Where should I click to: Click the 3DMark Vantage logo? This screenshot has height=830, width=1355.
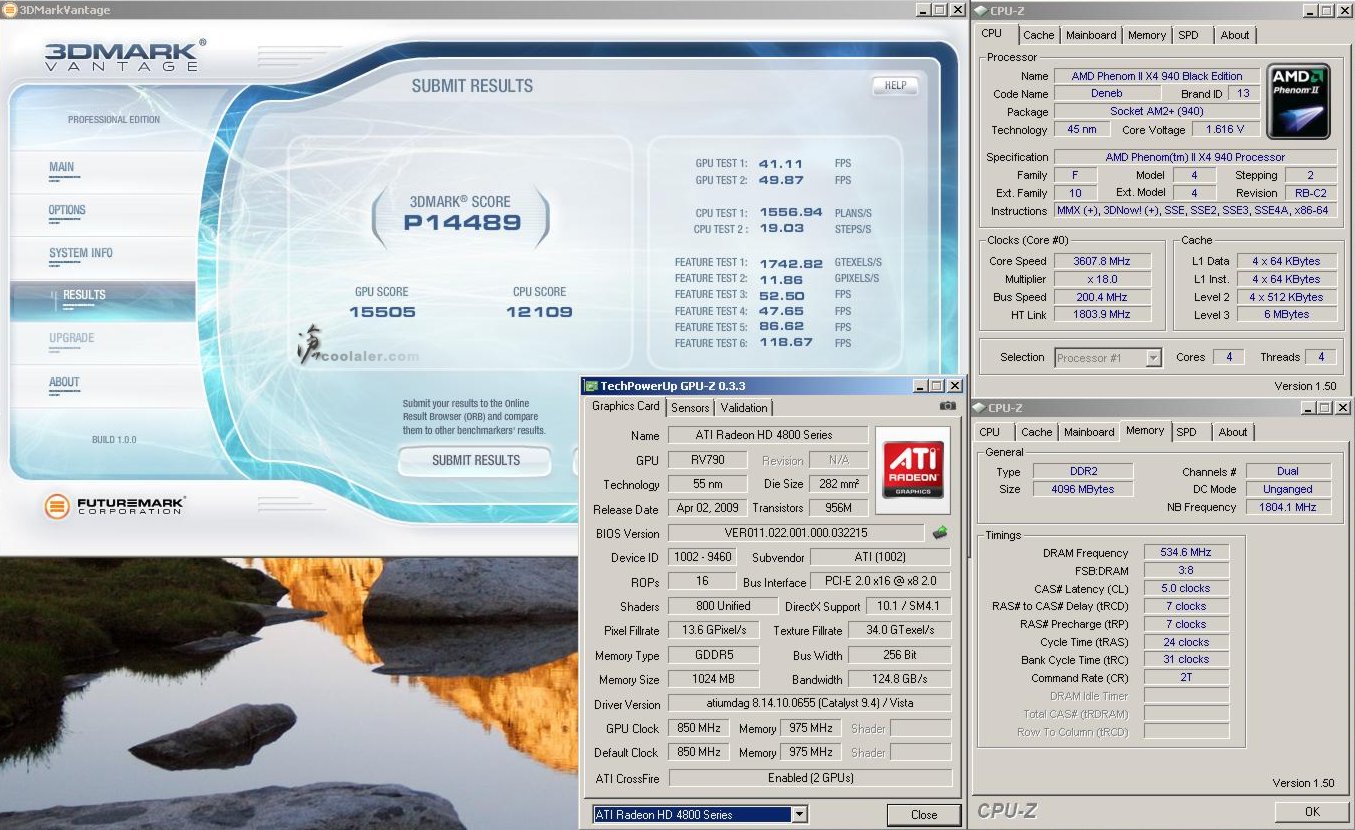click(x=124, y=55)
